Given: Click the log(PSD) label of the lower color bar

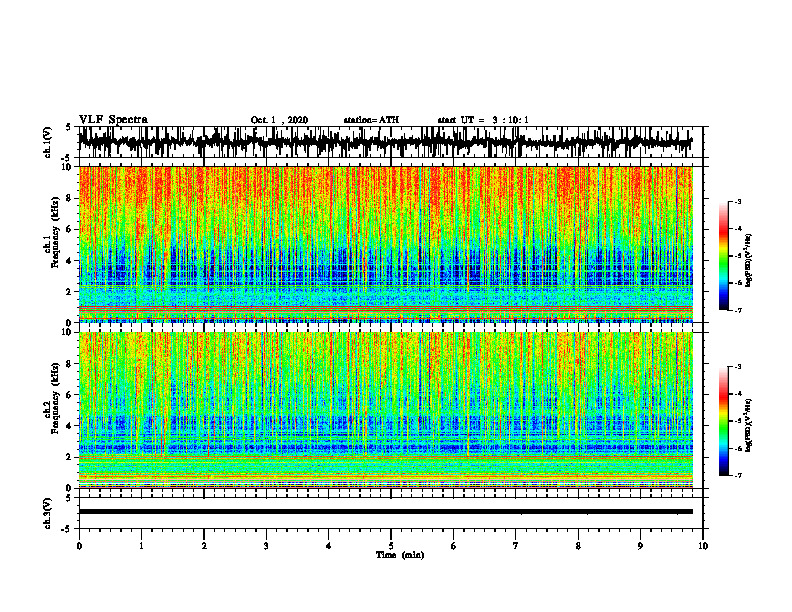Looking at the screenshot, I should [749, 425].
